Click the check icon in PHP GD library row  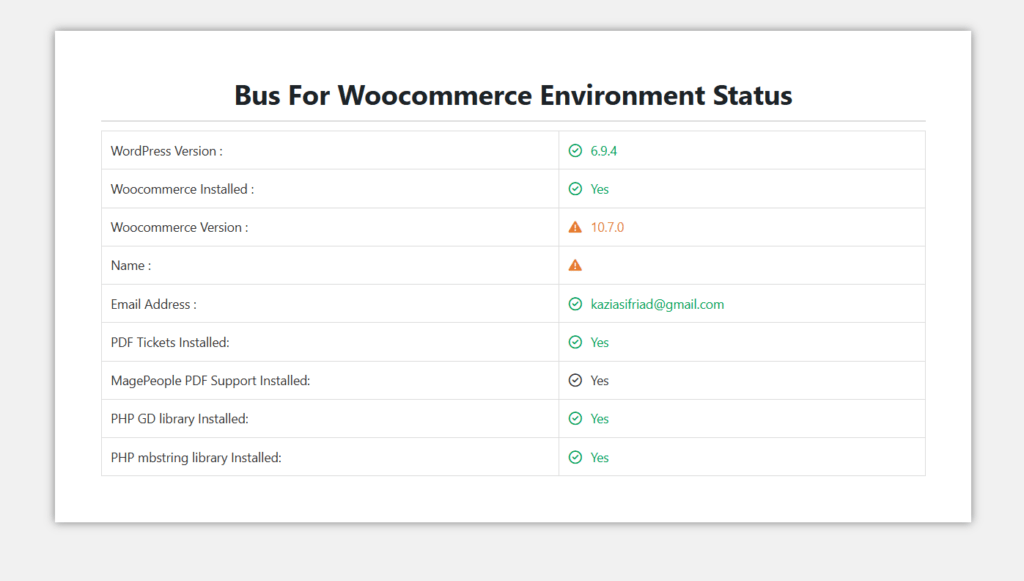575,418
